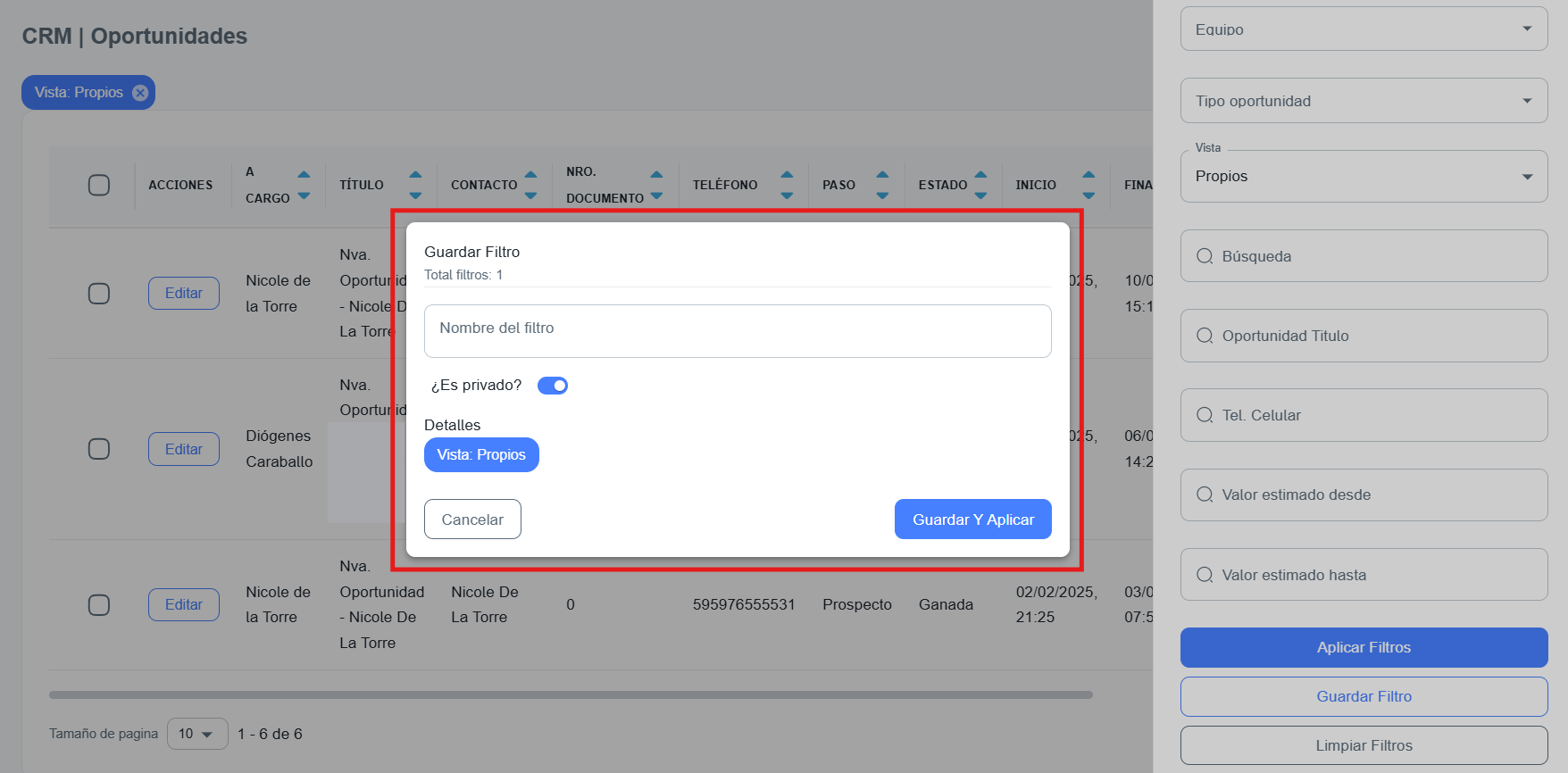Click the horizontal table scrollbar
The image size is (1568, 773).
[x=571, y=694]
